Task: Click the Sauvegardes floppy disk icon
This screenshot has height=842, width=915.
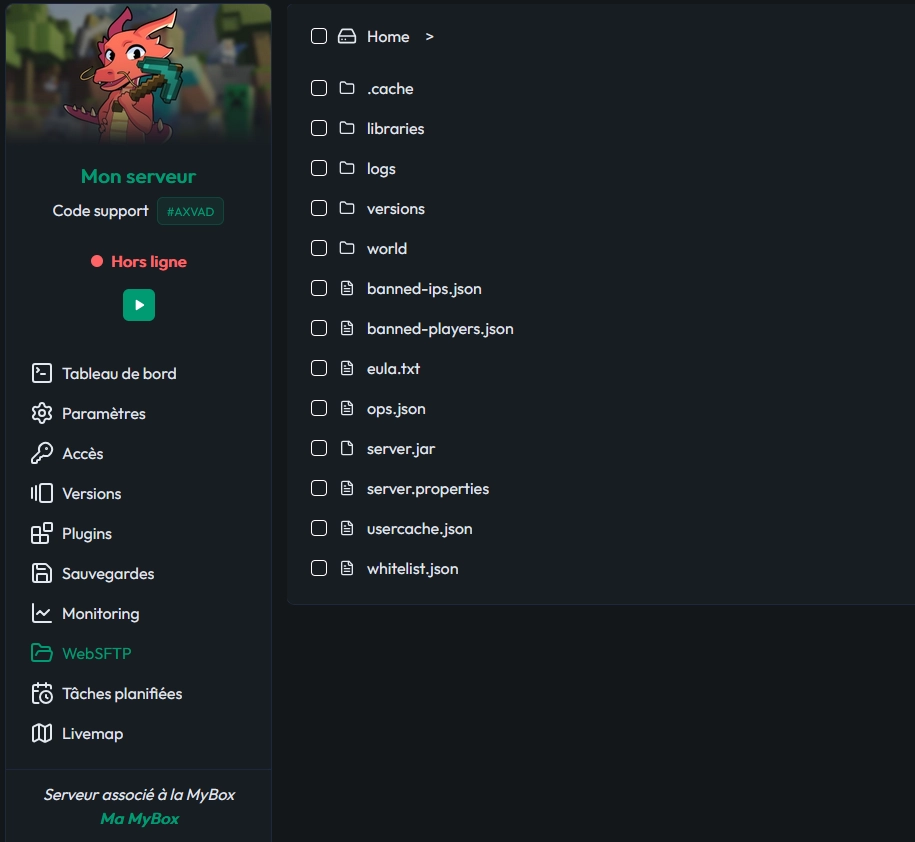Action: click(x=42, y=573)
